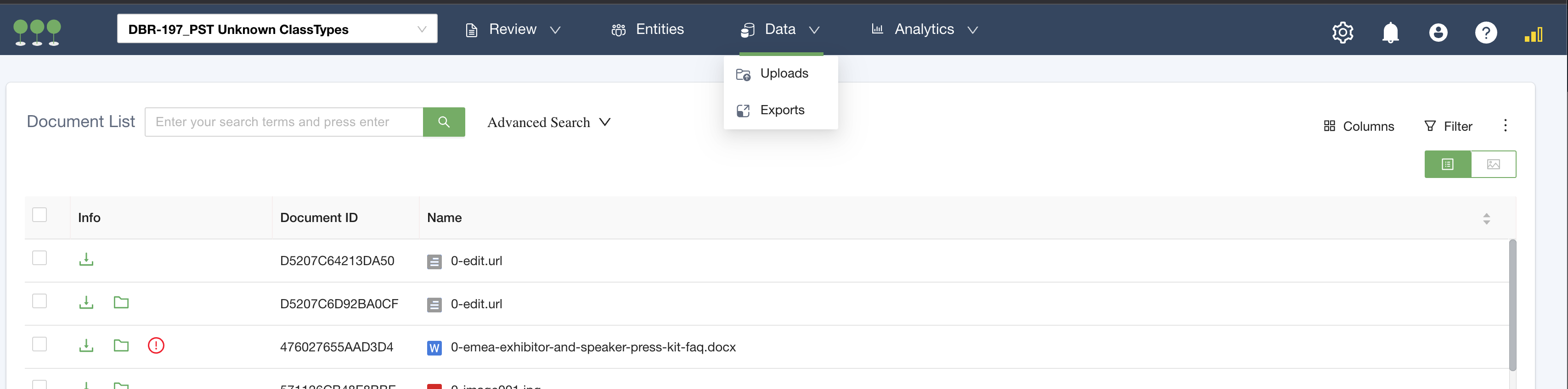This screenshot has height=389, width=1568.
Task: Click the green search magnifier button
Action: pyautogui.click(x=444, y=122)
